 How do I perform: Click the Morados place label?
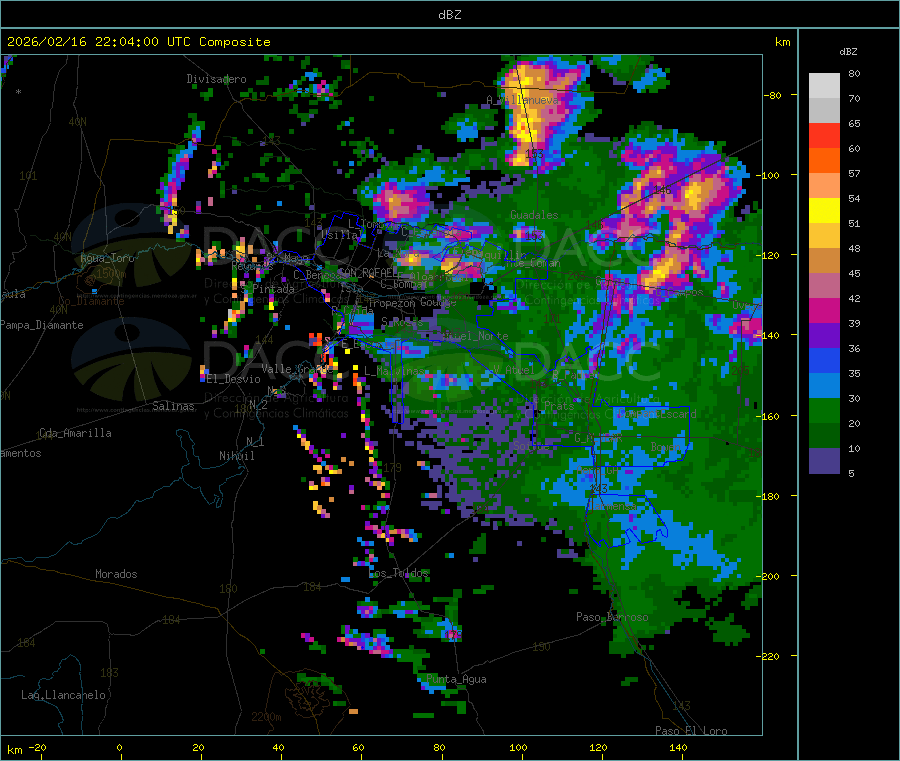click(116, 574)
